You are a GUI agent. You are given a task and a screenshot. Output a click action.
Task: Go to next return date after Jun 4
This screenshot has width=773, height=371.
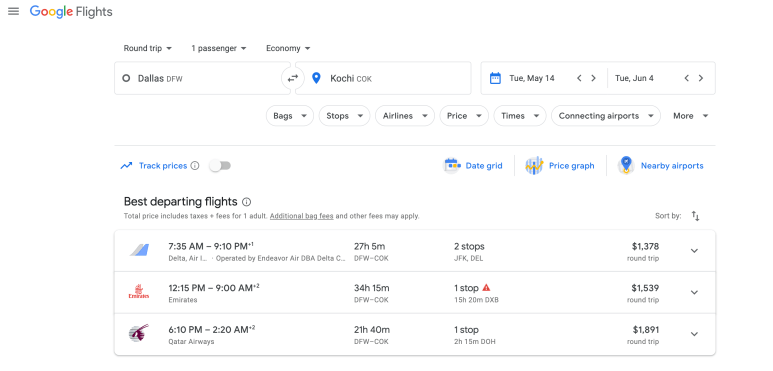[x=701, y=78]
